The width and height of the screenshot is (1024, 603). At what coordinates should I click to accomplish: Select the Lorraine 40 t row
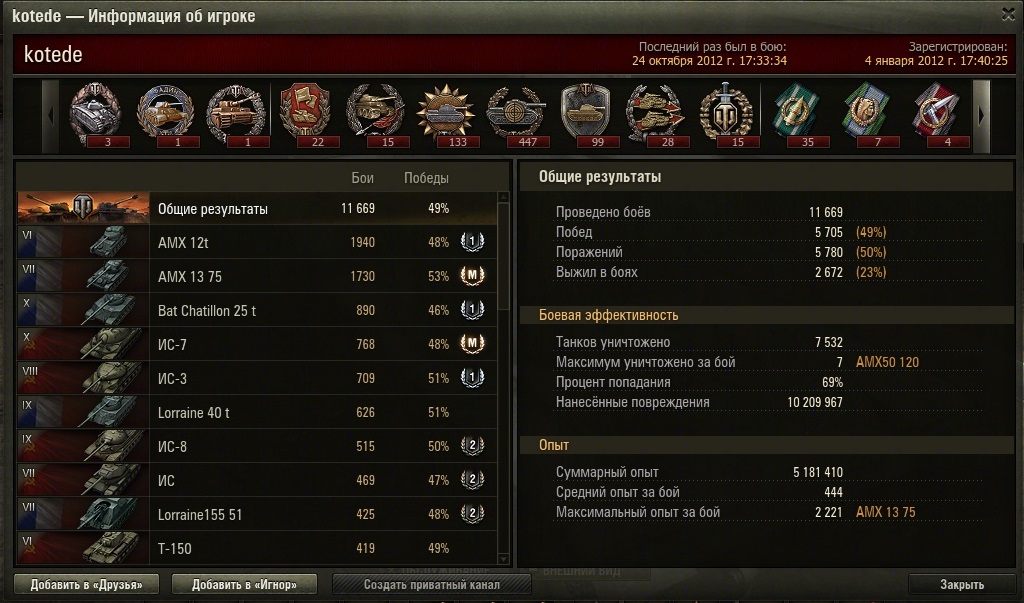[x=257, y=412]
